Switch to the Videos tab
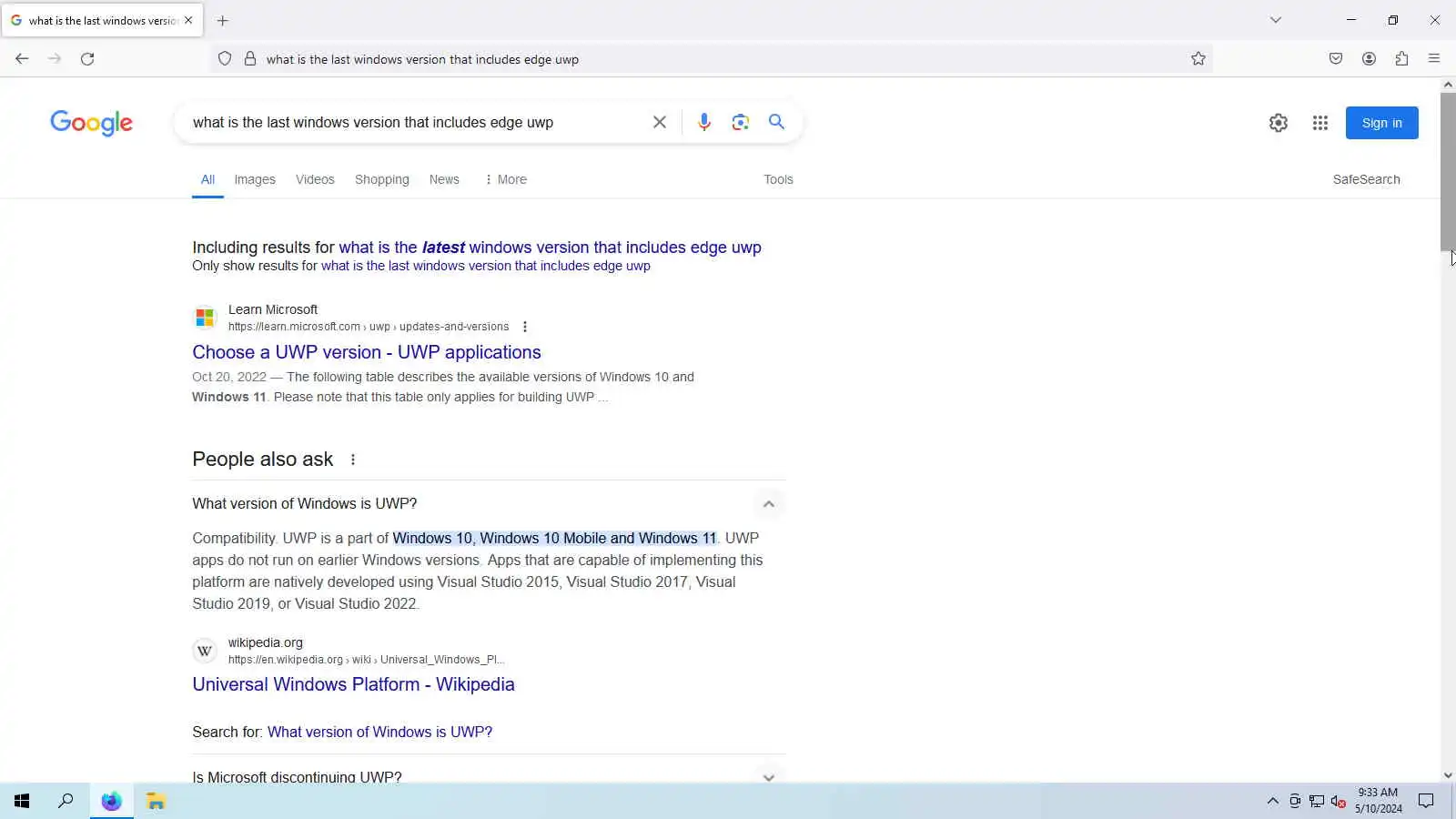 (315, 179)
